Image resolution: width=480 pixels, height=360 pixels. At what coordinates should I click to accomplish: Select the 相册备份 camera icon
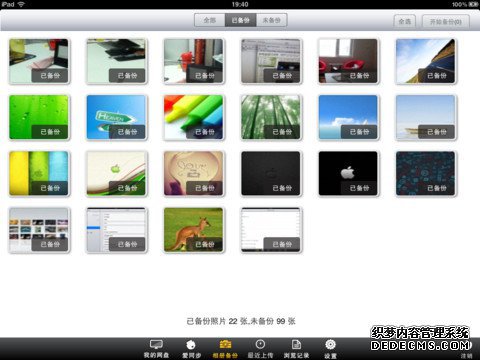pos(225,344)
